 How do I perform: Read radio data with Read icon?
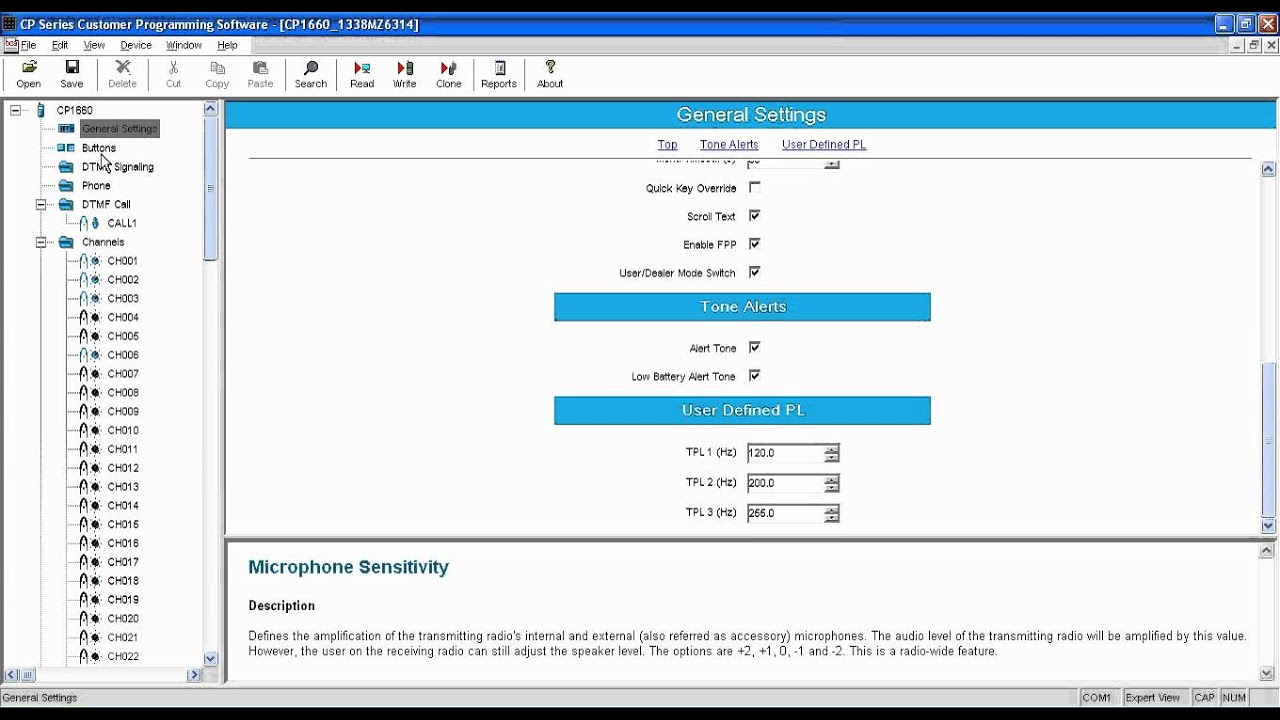pyautogui.click(x=362, y=68)
